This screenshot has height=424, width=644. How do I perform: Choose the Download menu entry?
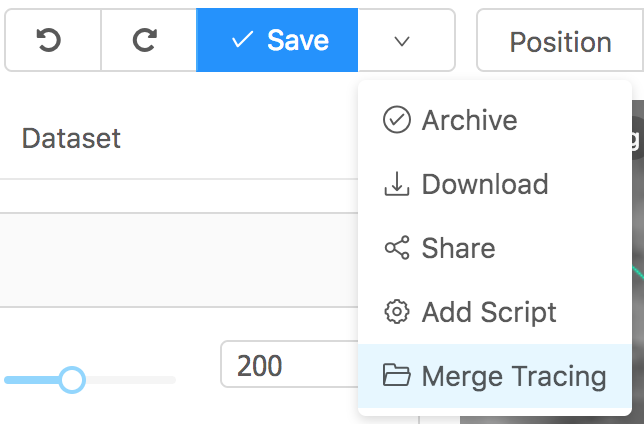pyautogui.click(x=494, y=184)
